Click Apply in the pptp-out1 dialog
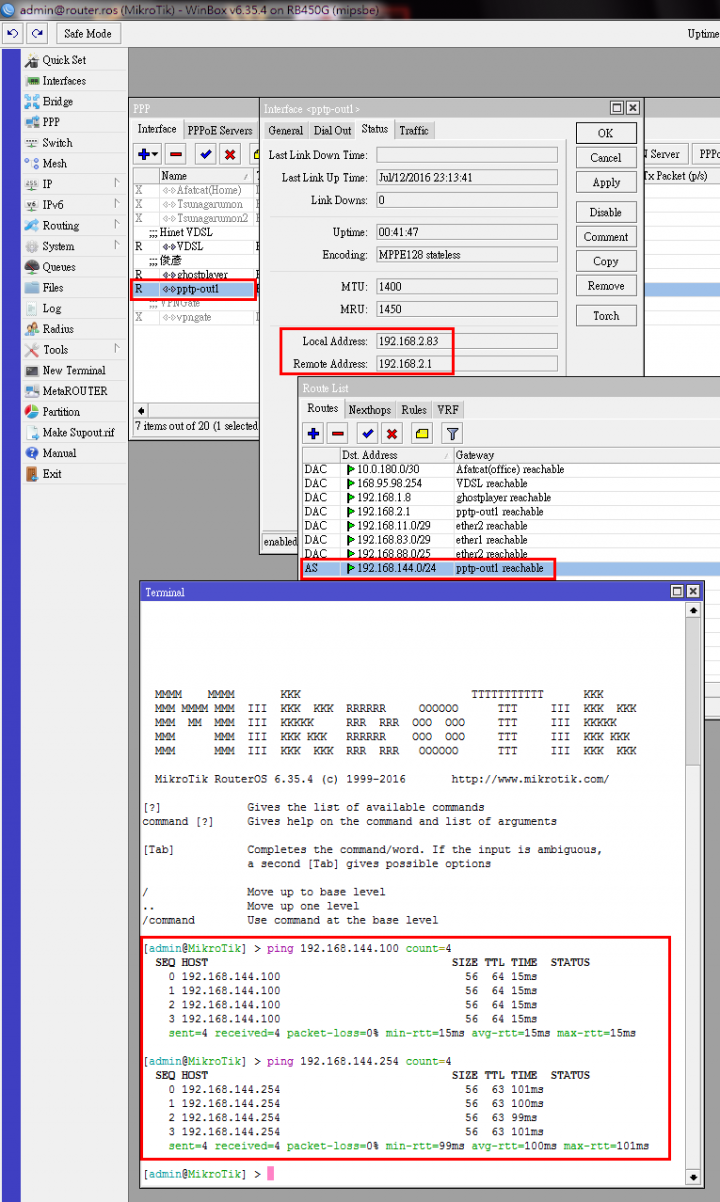 (x=606, y=183)
